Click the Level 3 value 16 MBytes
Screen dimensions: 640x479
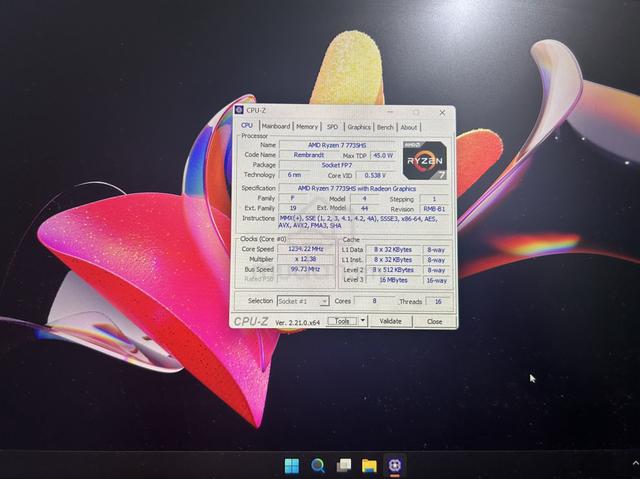[x=393, y=280]
